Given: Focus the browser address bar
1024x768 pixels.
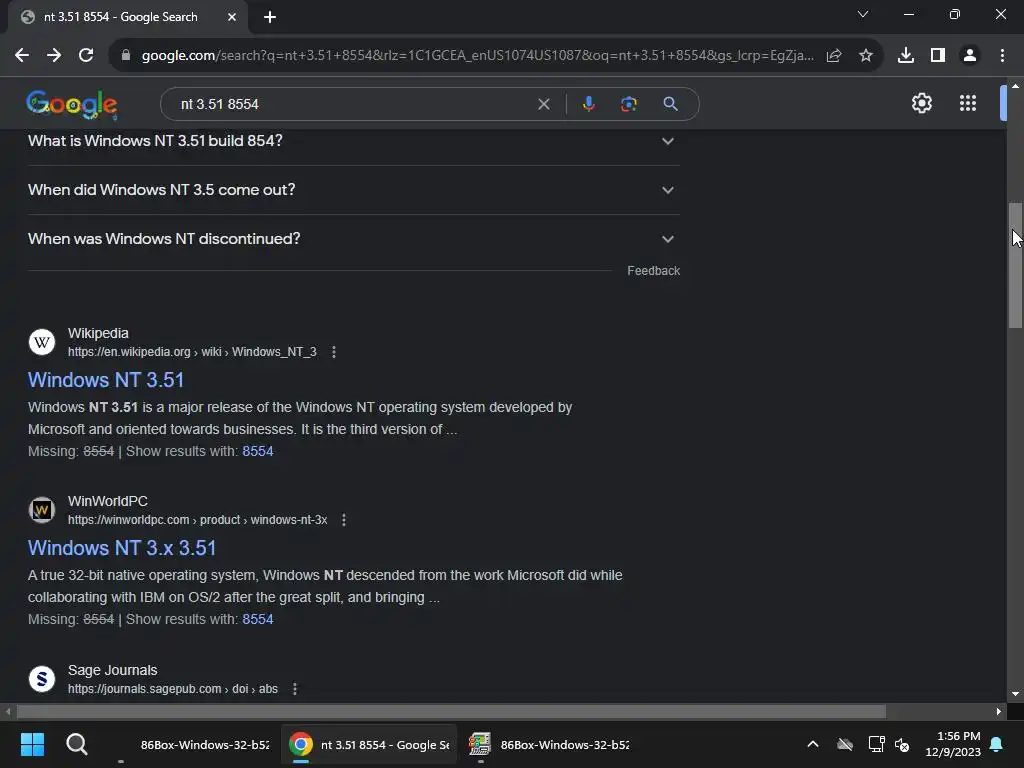Looking at the screenshot, I should [478, 56].
